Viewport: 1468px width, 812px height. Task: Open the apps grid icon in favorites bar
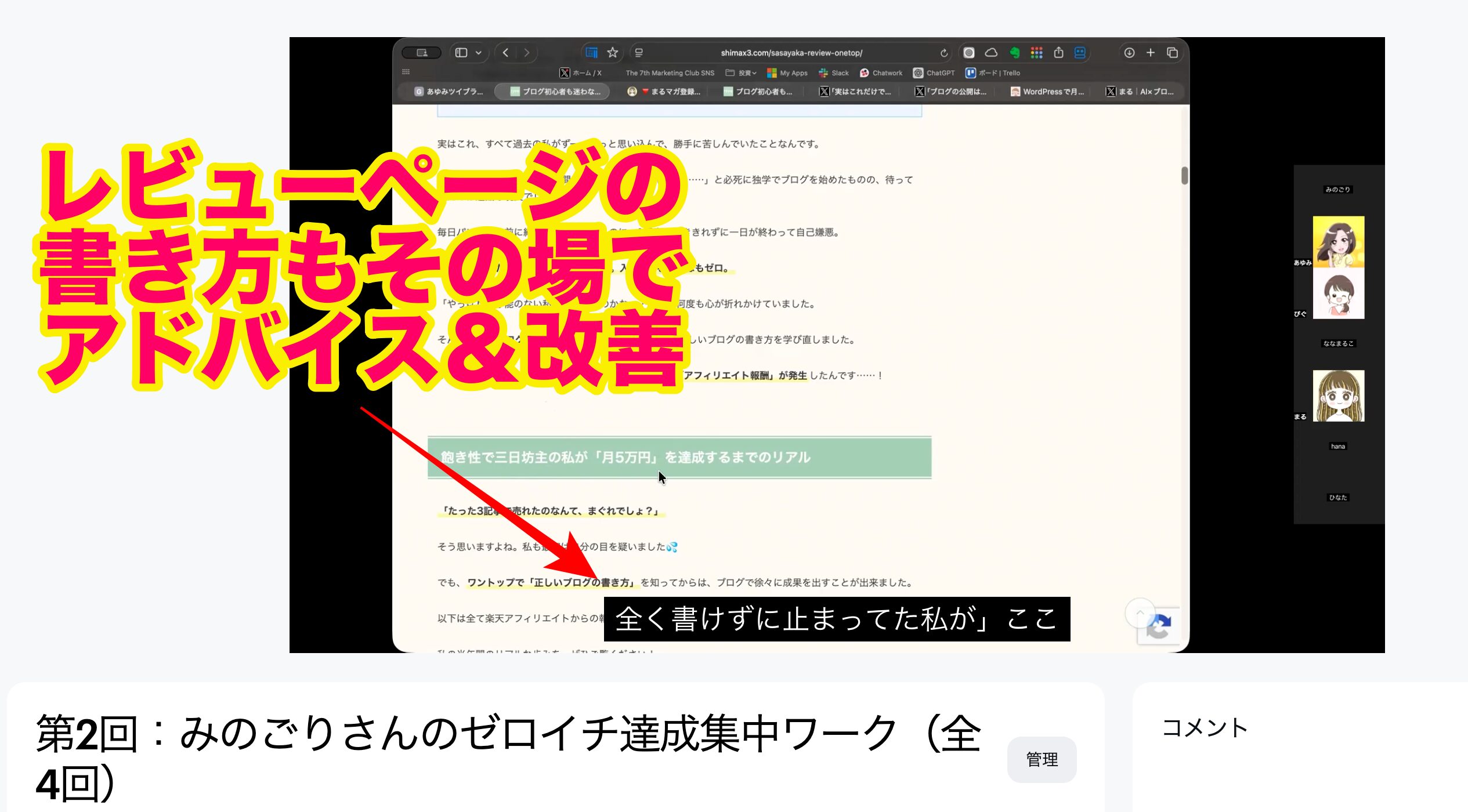pos(406,72)
